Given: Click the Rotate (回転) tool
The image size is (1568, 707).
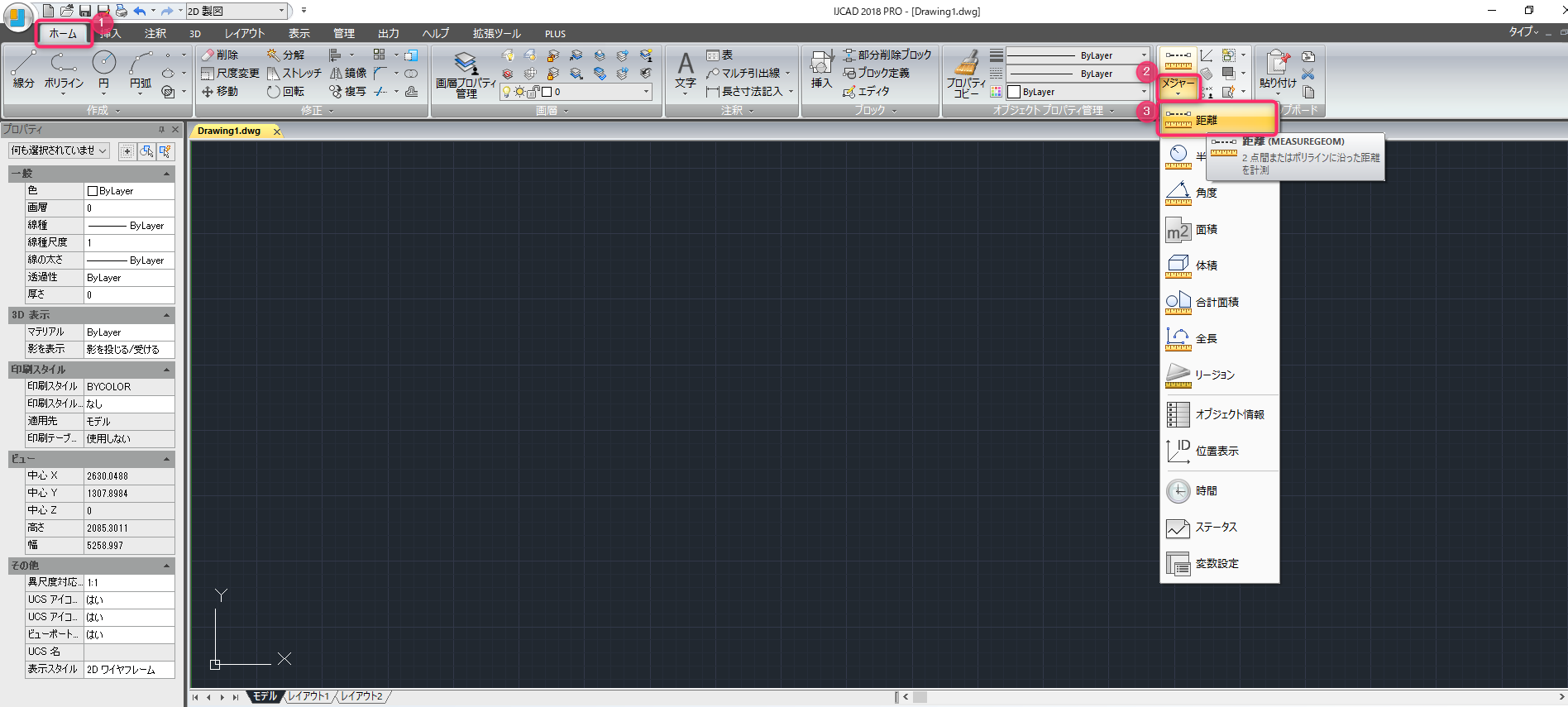Looking at the screenshot, I should coord(286,91).
